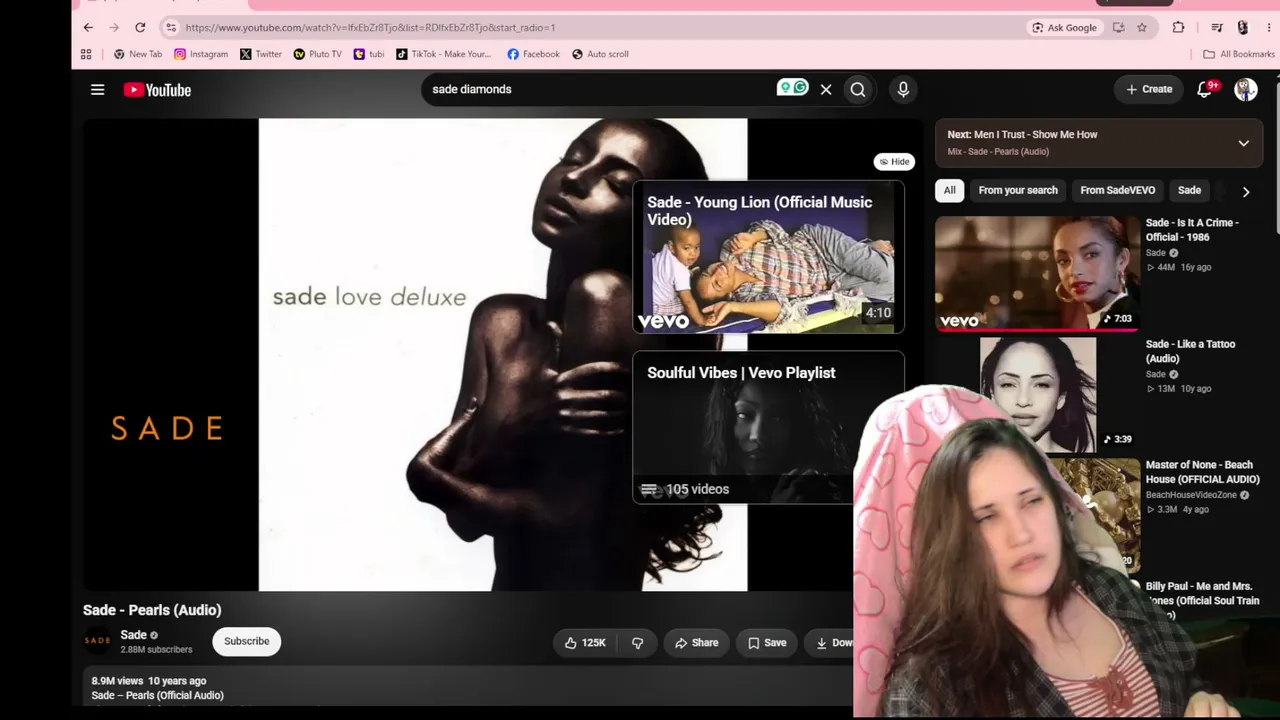Go to YouTube home via the logo
The width and height of the screenshot is (1280, 720).
[157, 90]
